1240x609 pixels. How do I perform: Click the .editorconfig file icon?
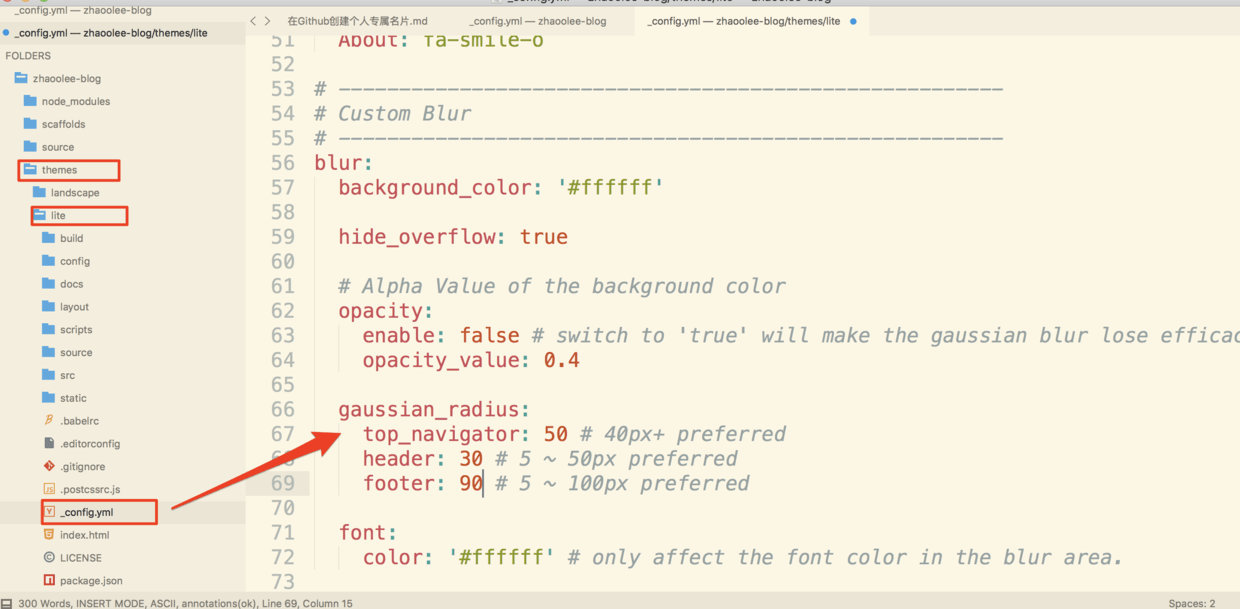coord(49,443)
